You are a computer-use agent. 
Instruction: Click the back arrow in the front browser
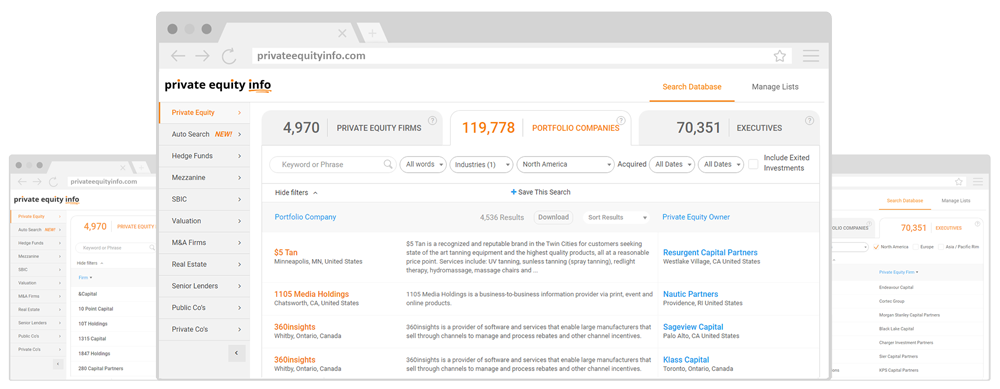pyautogui.click(x=178, y=56)
